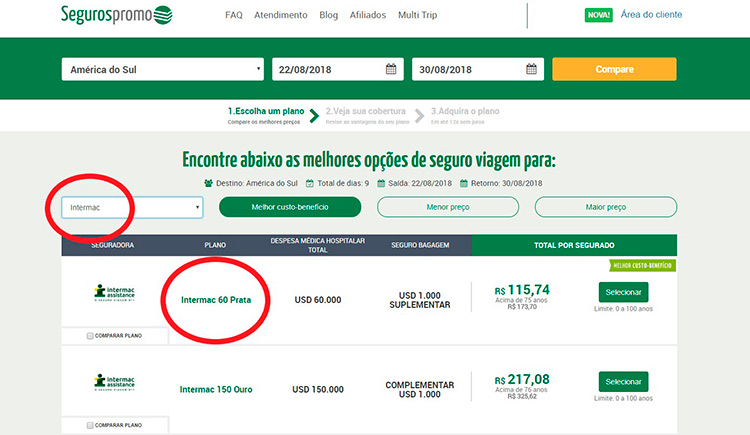The height and width of the screenshot is (435, 750).
Task: Click the Melhor Custo-Benefício ribbon tag
Action: coord(640,265)
